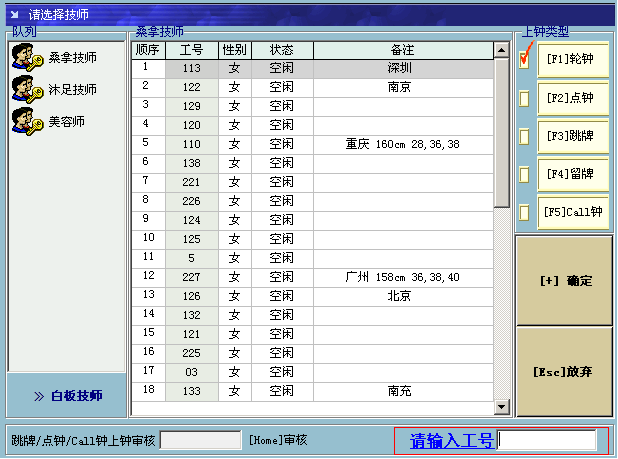The height and width of the screenshot is (459, 618).
Task: Cancel with the [Esc]放弃 button
Action: [x=564, y=372]
